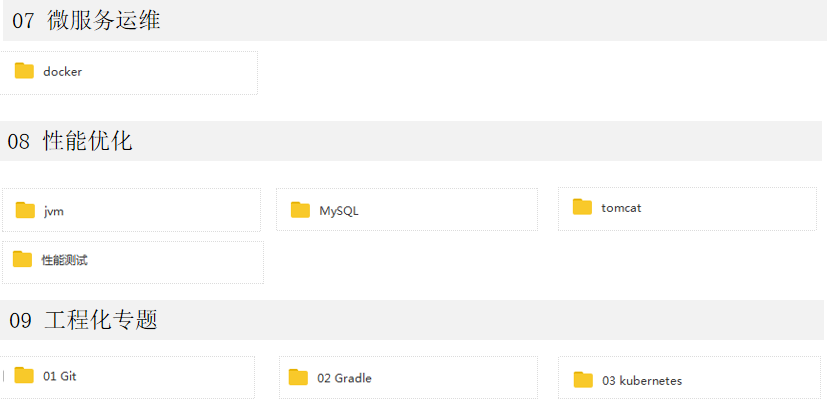Open the docker folder label
The height and width of the screenshot is (406, 840).
click(x=62, y=72)
